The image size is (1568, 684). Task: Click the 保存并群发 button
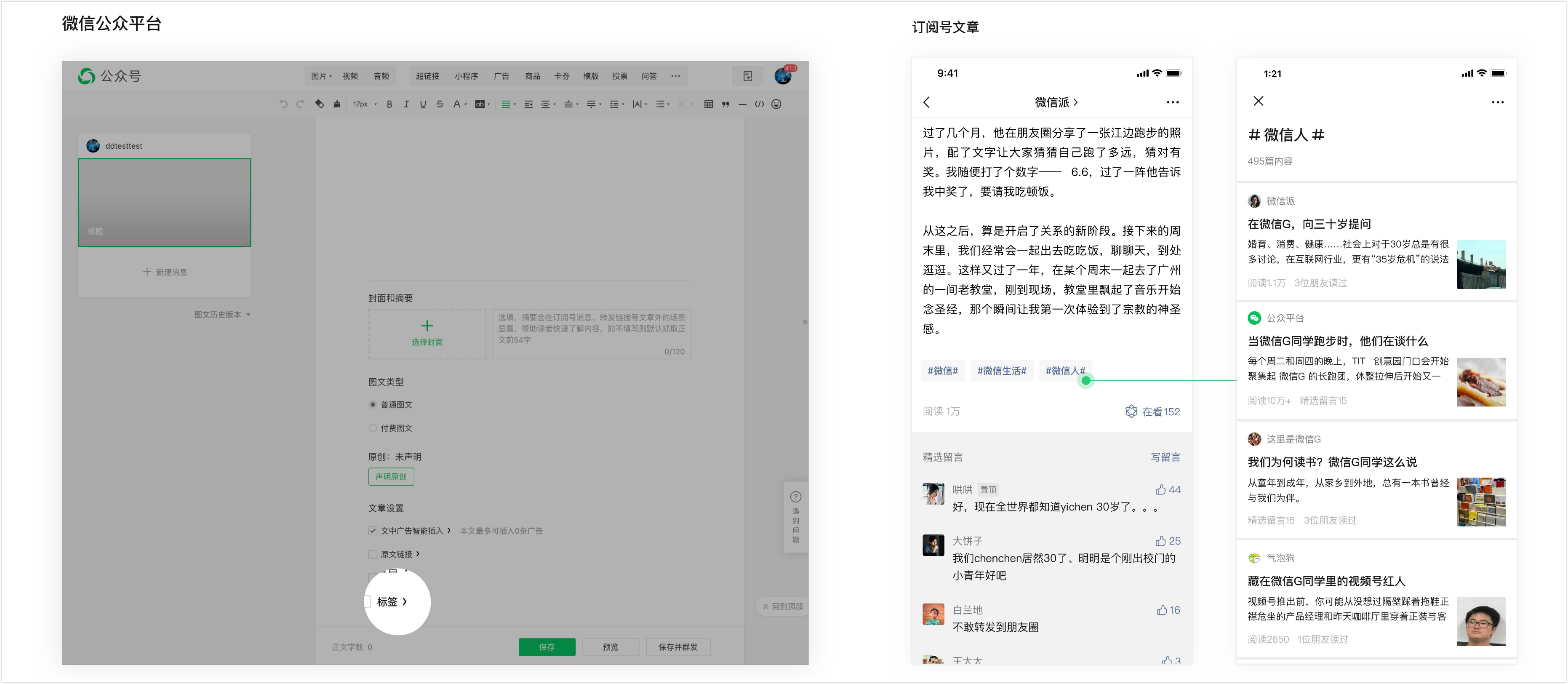coord(678,647)
